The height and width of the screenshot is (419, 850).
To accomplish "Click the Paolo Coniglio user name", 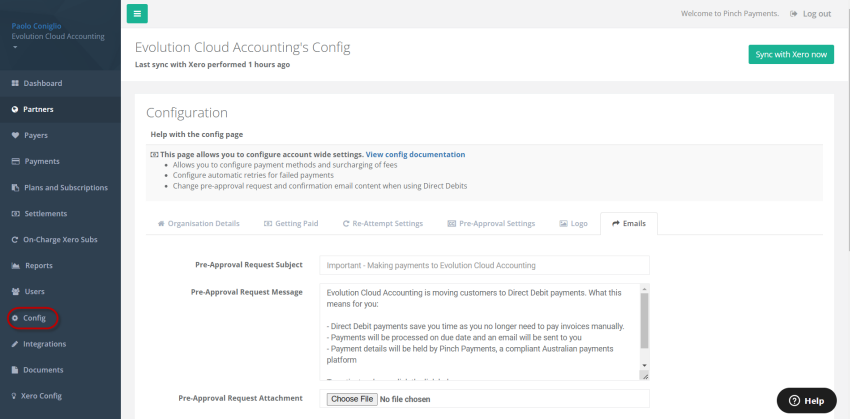I will 36,26.
